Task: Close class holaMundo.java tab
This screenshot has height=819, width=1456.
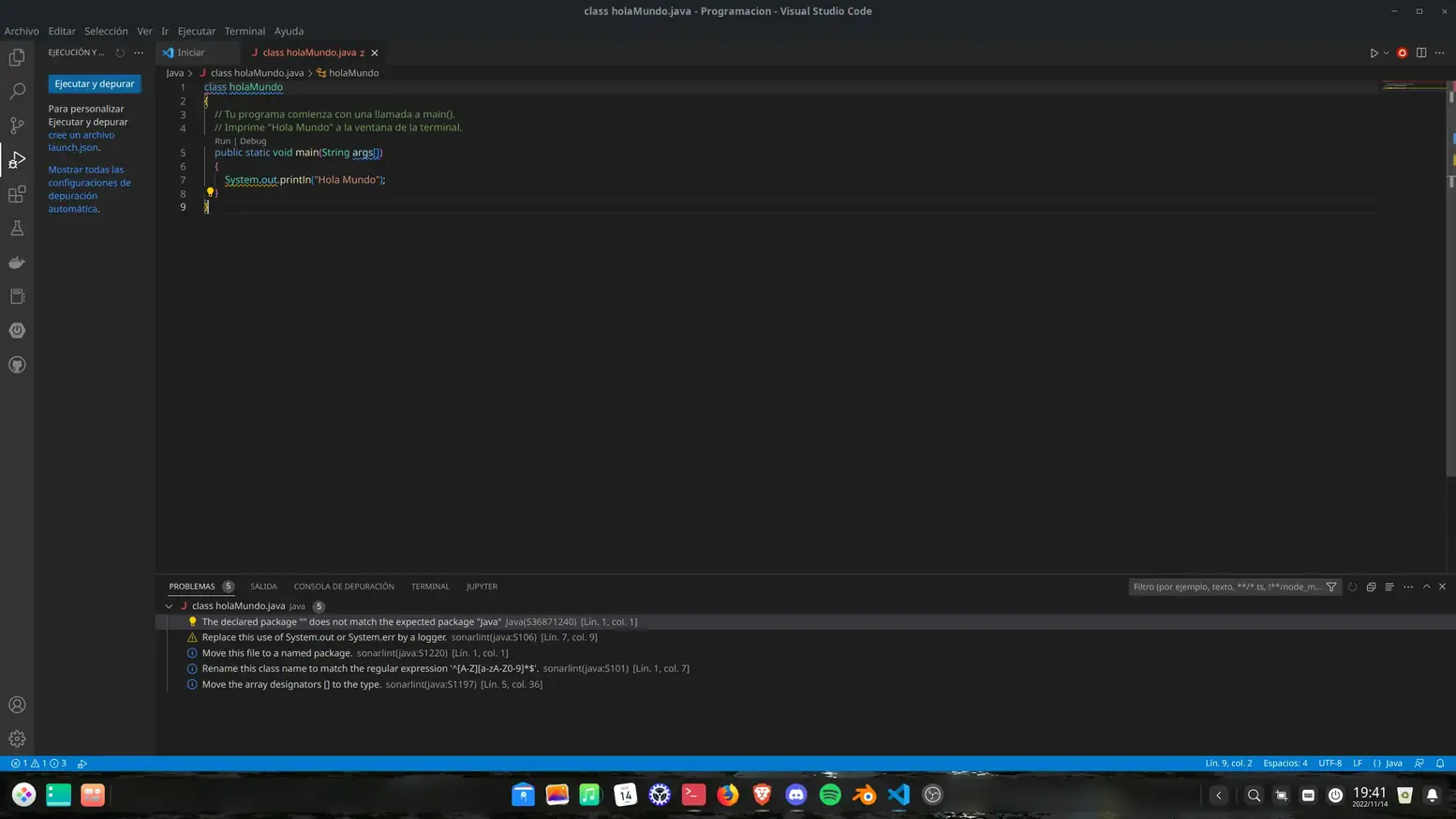Action: point(375,52)
